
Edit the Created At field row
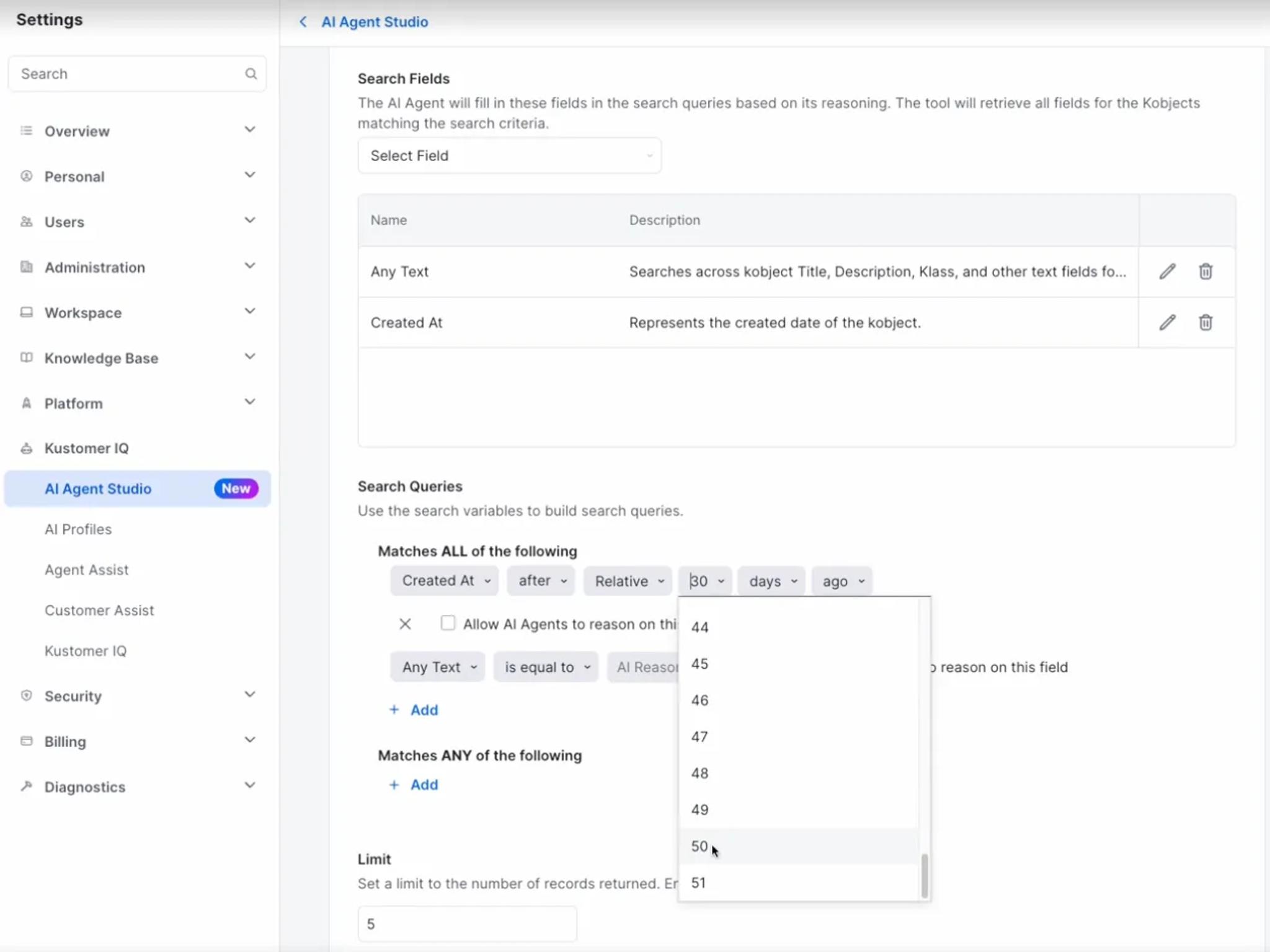tap(1167, 322)
